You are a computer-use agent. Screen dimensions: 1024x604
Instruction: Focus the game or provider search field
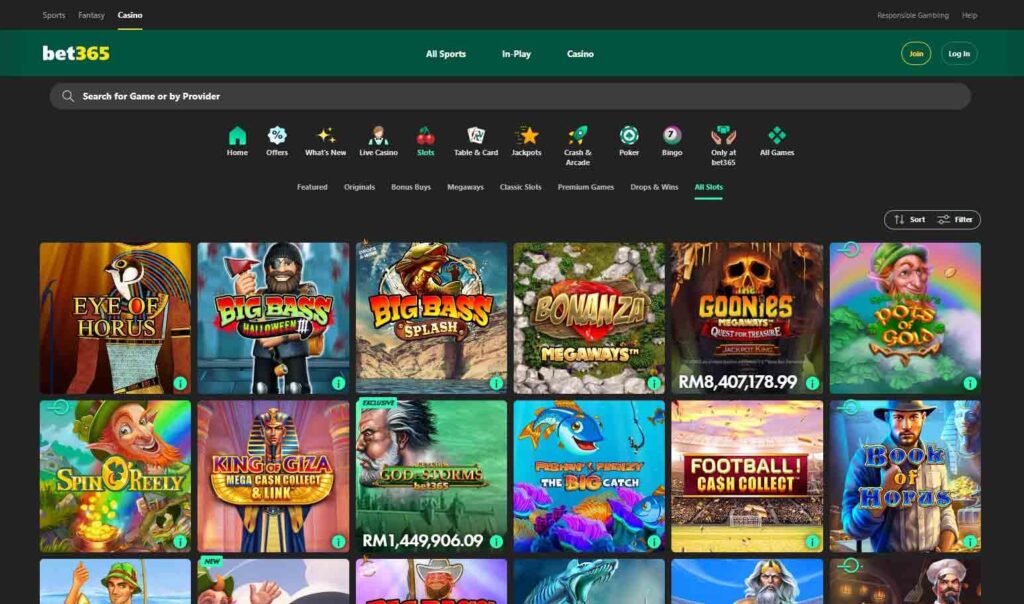point(510,96)
